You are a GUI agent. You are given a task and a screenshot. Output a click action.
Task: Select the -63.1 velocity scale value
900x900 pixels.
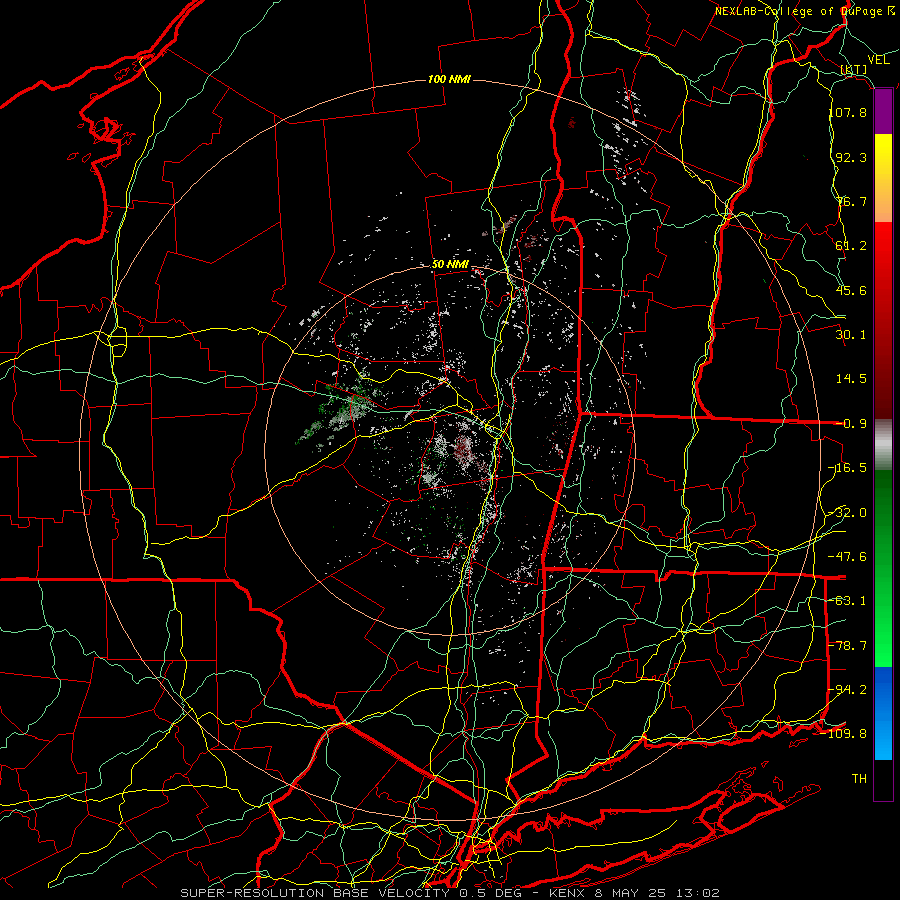pos(848,601)
